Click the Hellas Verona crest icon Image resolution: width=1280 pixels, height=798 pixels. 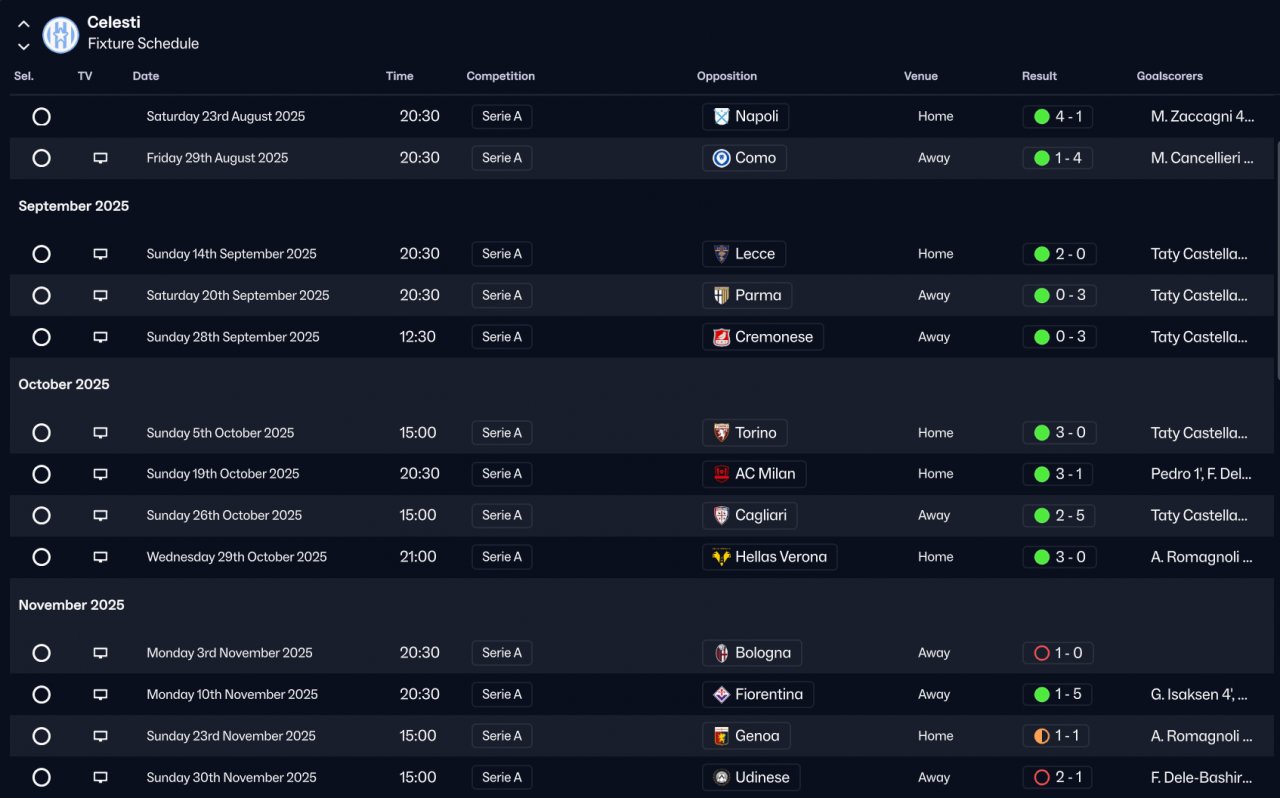coord(721,557)
